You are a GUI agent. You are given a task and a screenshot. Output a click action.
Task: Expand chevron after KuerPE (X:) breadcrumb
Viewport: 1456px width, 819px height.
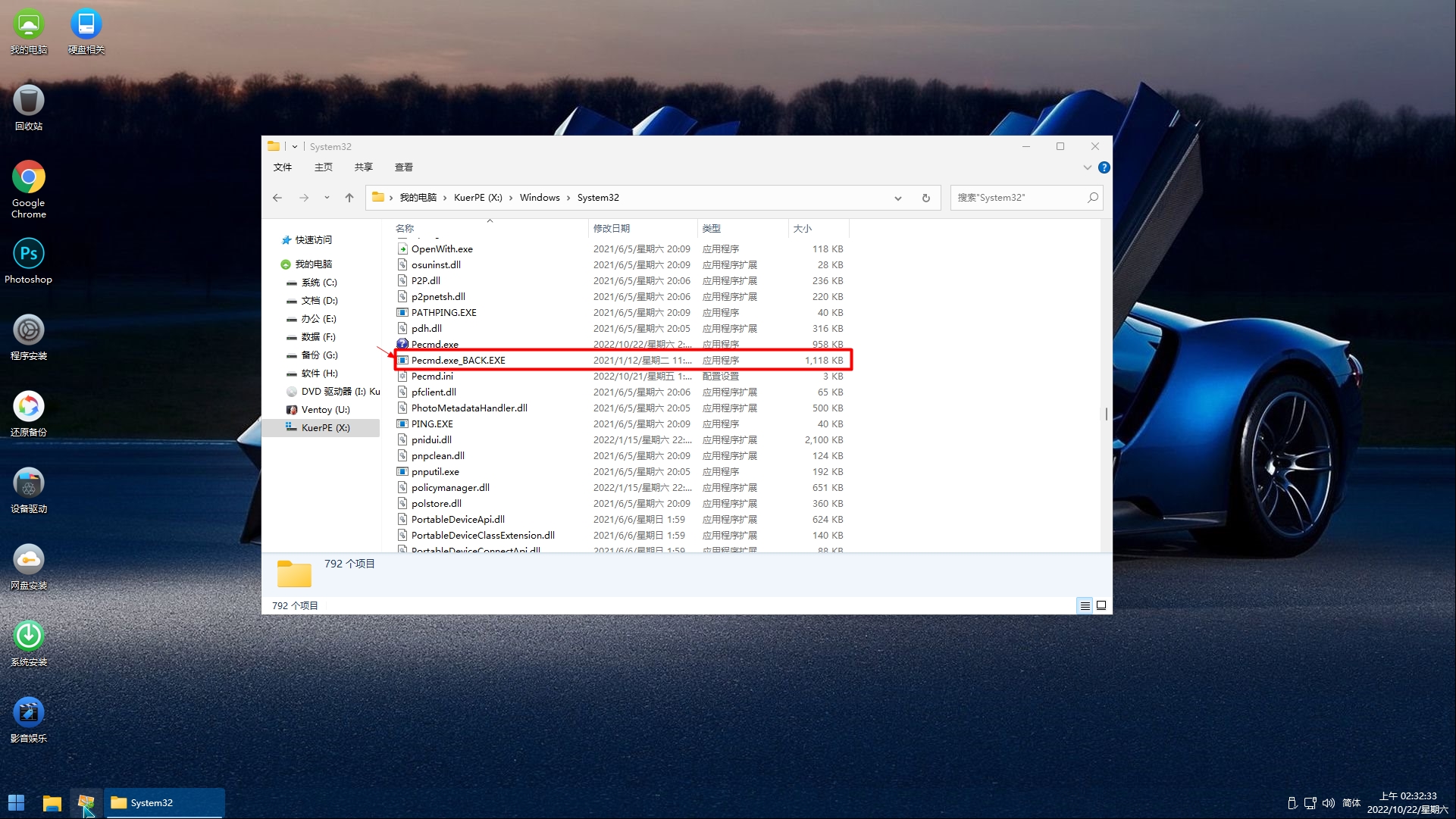click(511, 198)
